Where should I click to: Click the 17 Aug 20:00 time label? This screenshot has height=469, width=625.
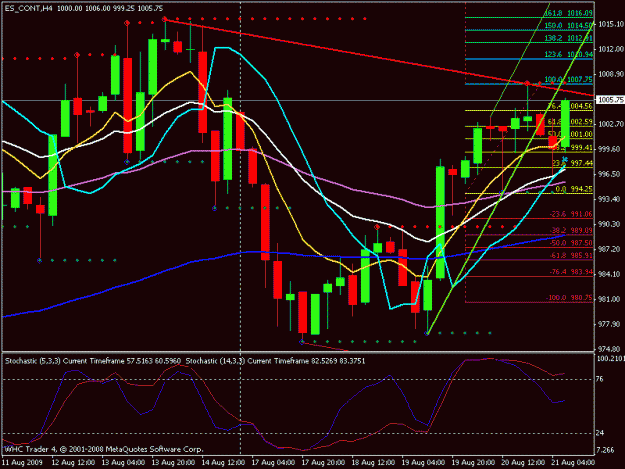[x=323, y=463]
